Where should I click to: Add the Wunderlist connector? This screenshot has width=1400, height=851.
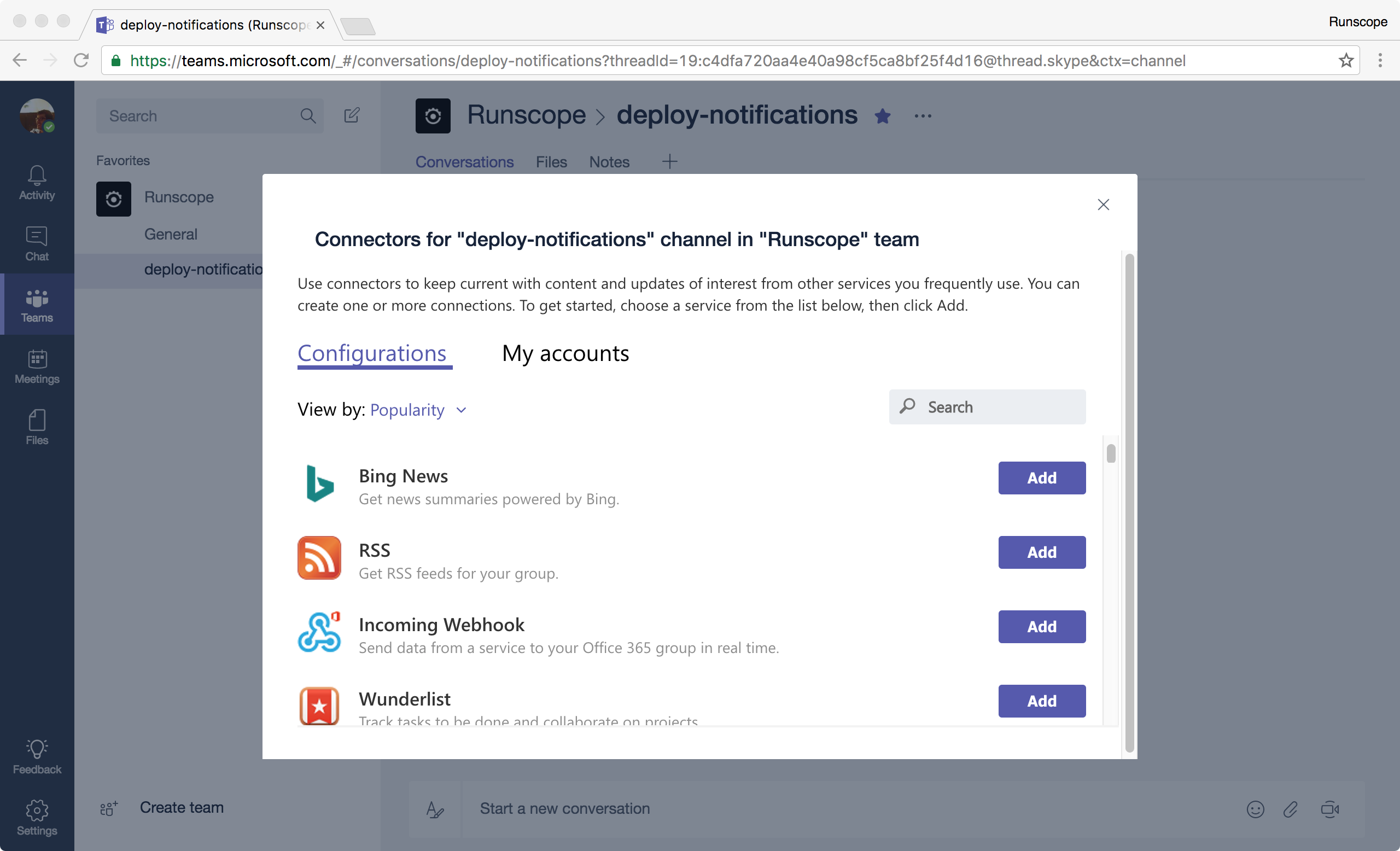coord(1041,701)
